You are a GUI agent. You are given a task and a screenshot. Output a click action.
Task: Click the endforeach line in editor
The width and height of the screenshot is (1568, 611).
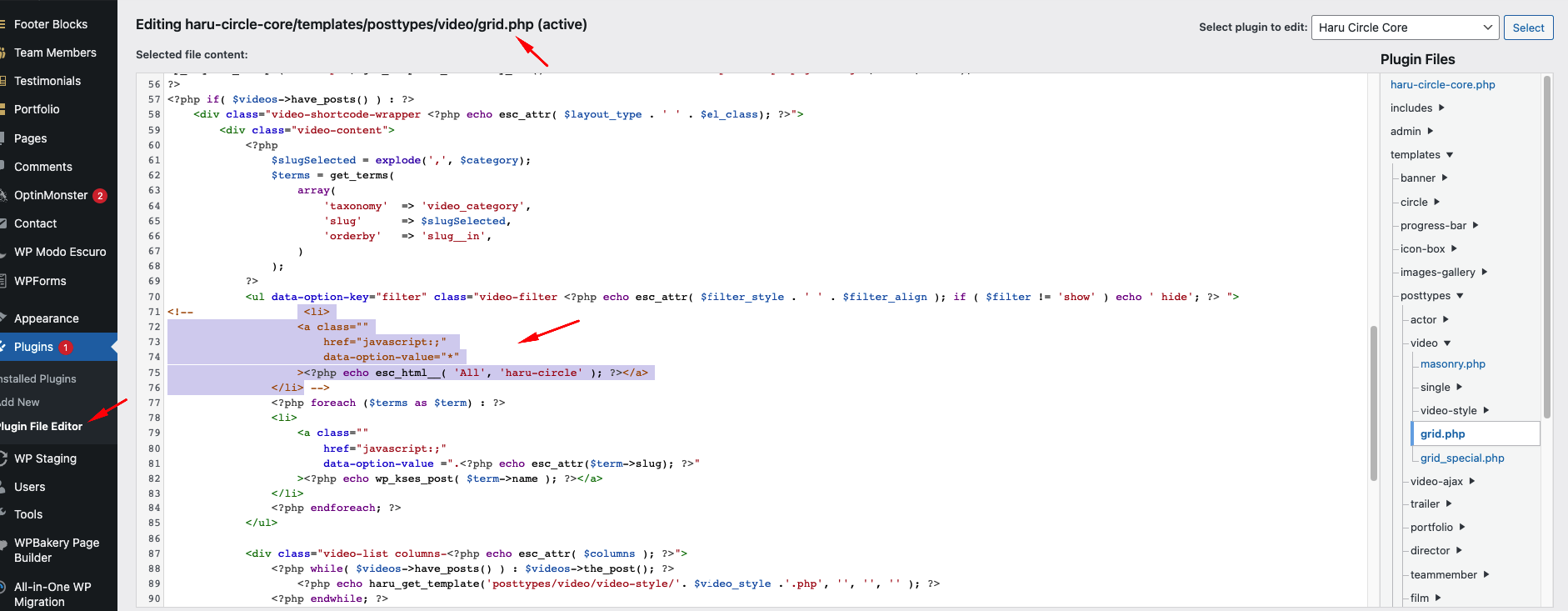[336, 508]
